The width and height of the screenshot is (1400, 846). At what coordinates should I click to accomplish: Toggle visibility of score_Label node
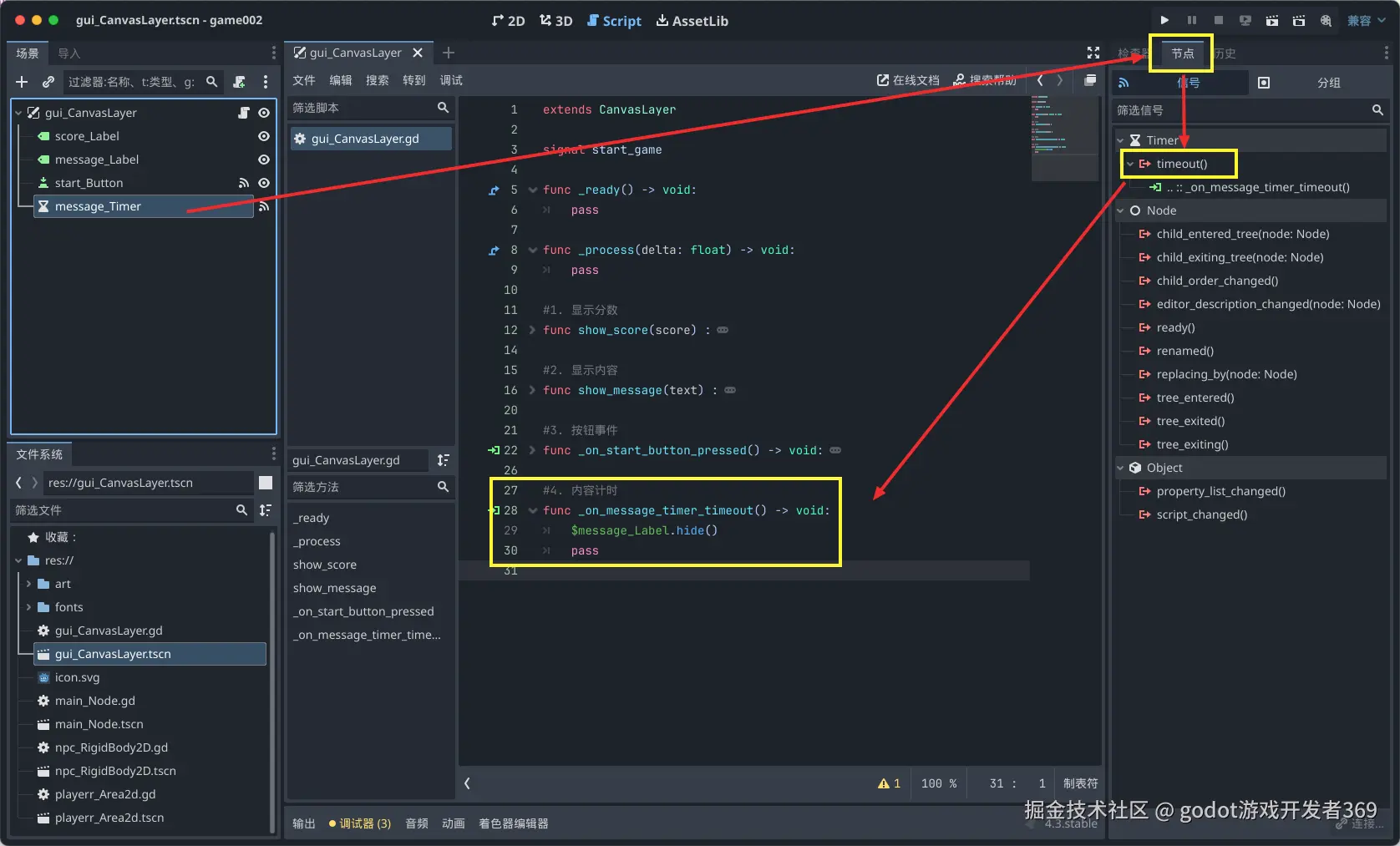pyautogui.click(x=264, y=136)
